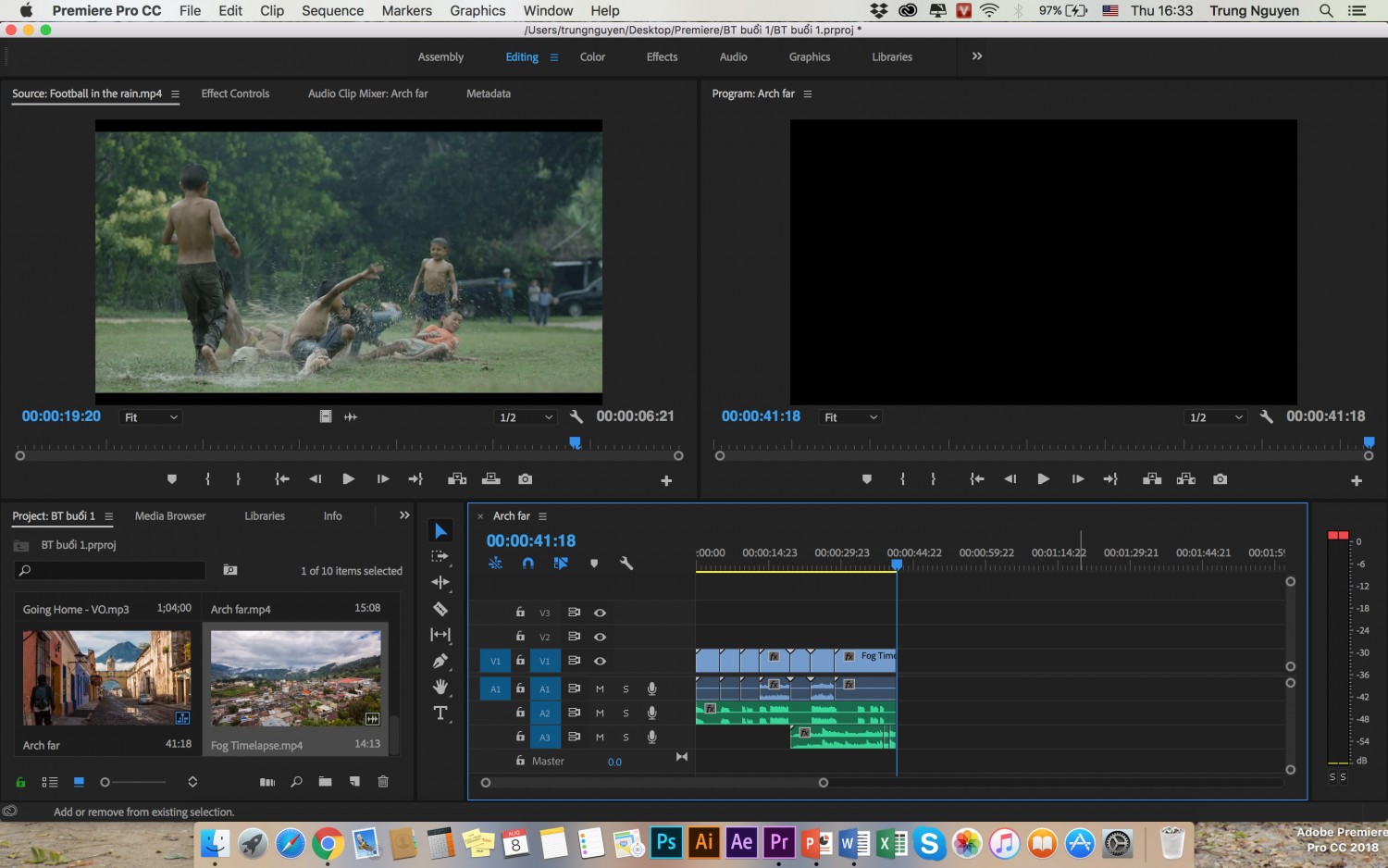The image size is (1388, 868).
Task: Toggle V3 track output eye
Action: click(600, 613)
